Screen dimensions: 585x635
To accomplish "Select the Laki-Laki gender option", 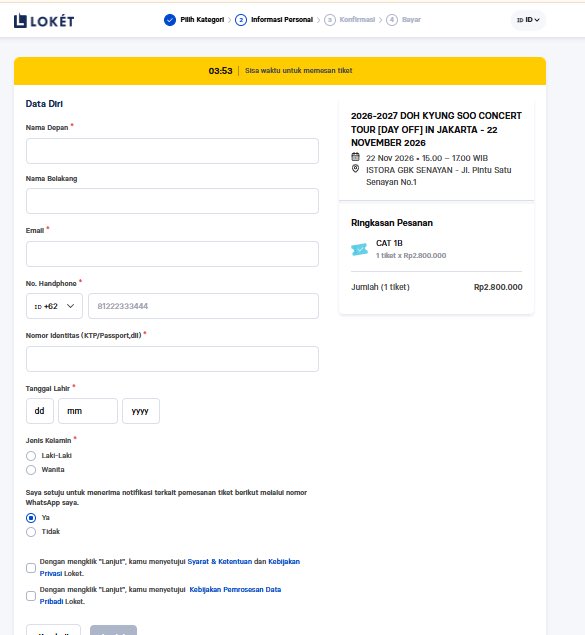I will click(x=31, y=456).
